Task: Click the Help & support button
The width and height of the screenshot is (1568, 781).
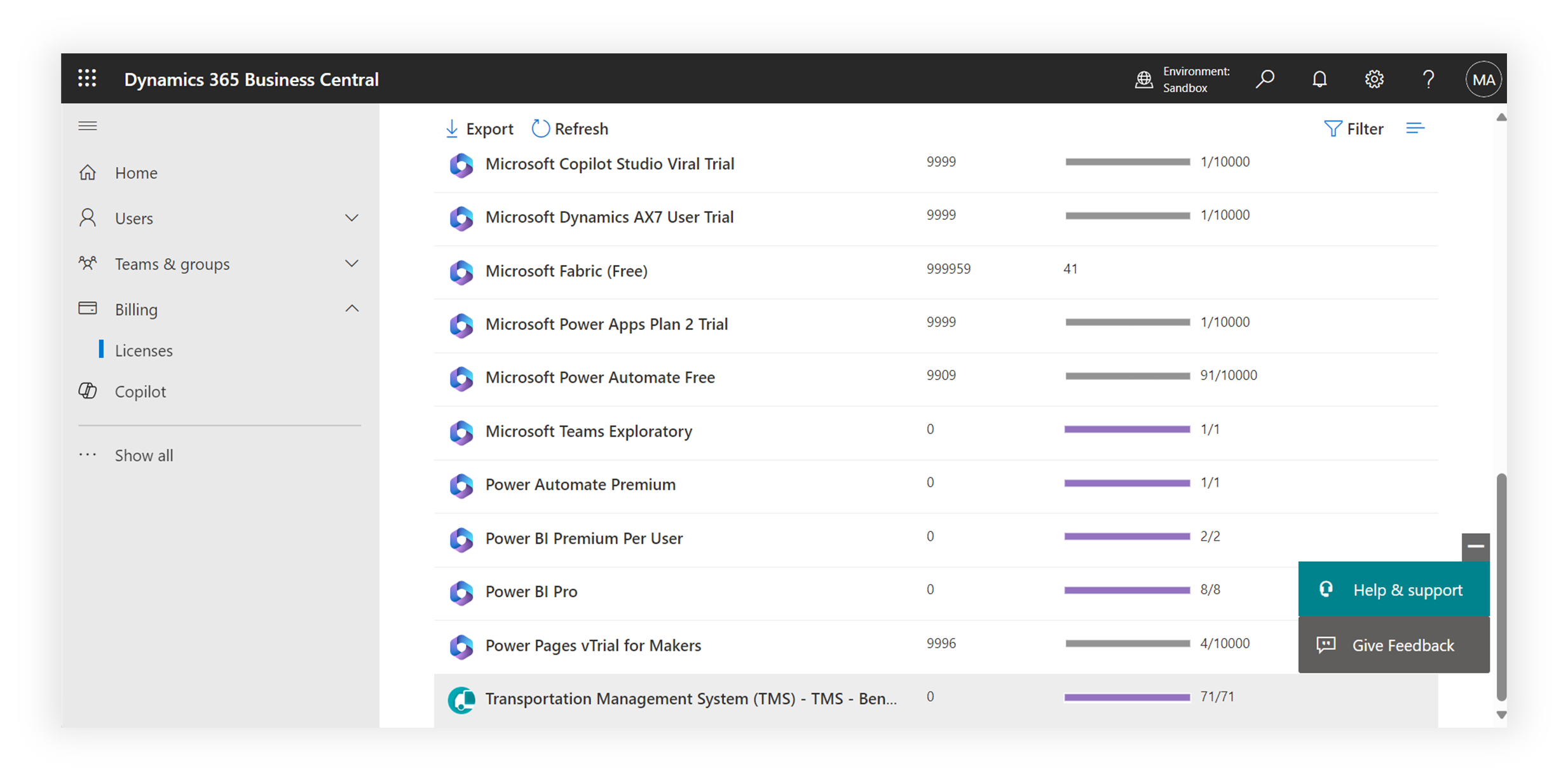Action: 1393,590
